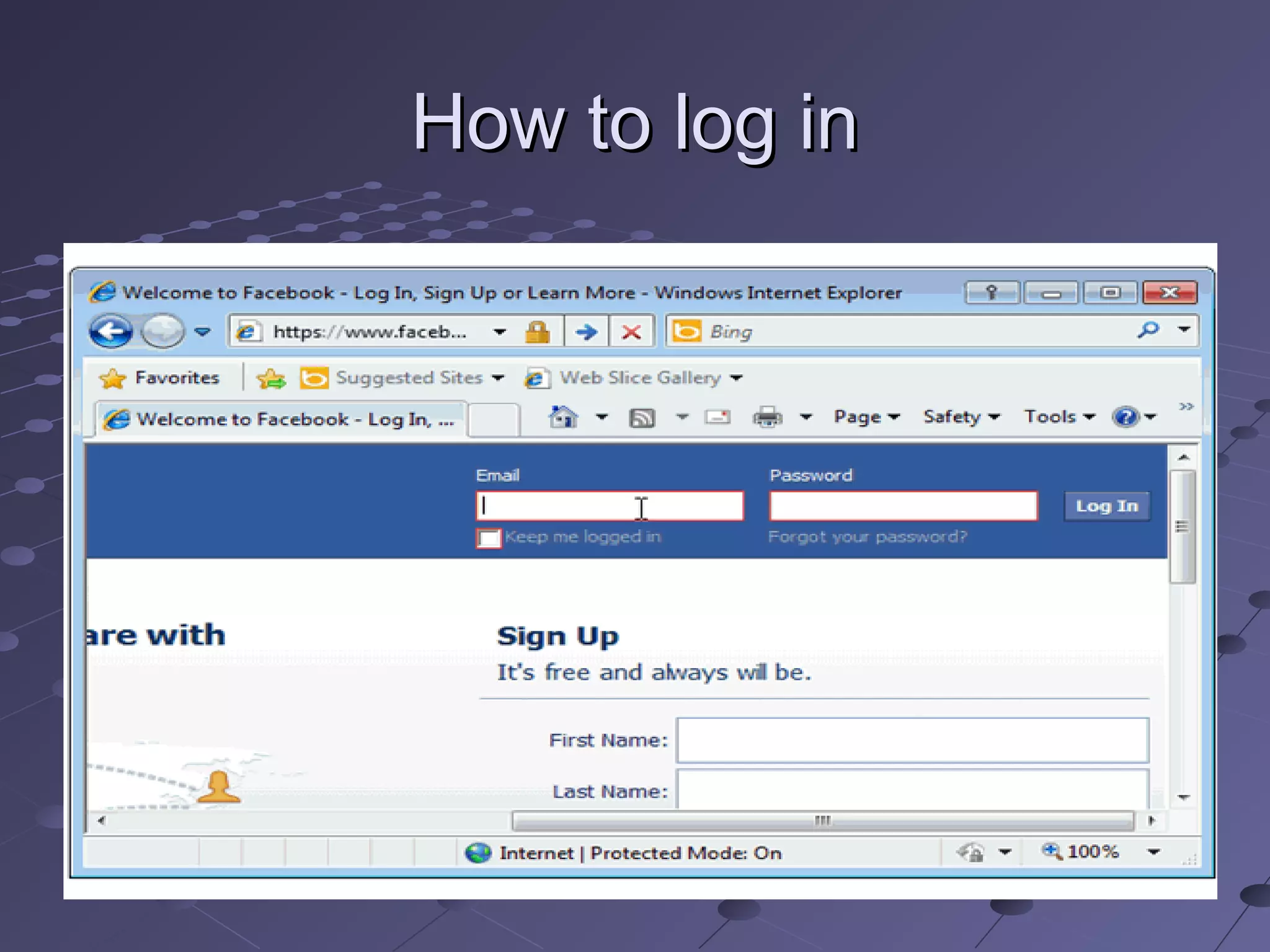Click the red Stop loading X button
The width and height of the screenshot is (1270, 952).
[631, 332]
